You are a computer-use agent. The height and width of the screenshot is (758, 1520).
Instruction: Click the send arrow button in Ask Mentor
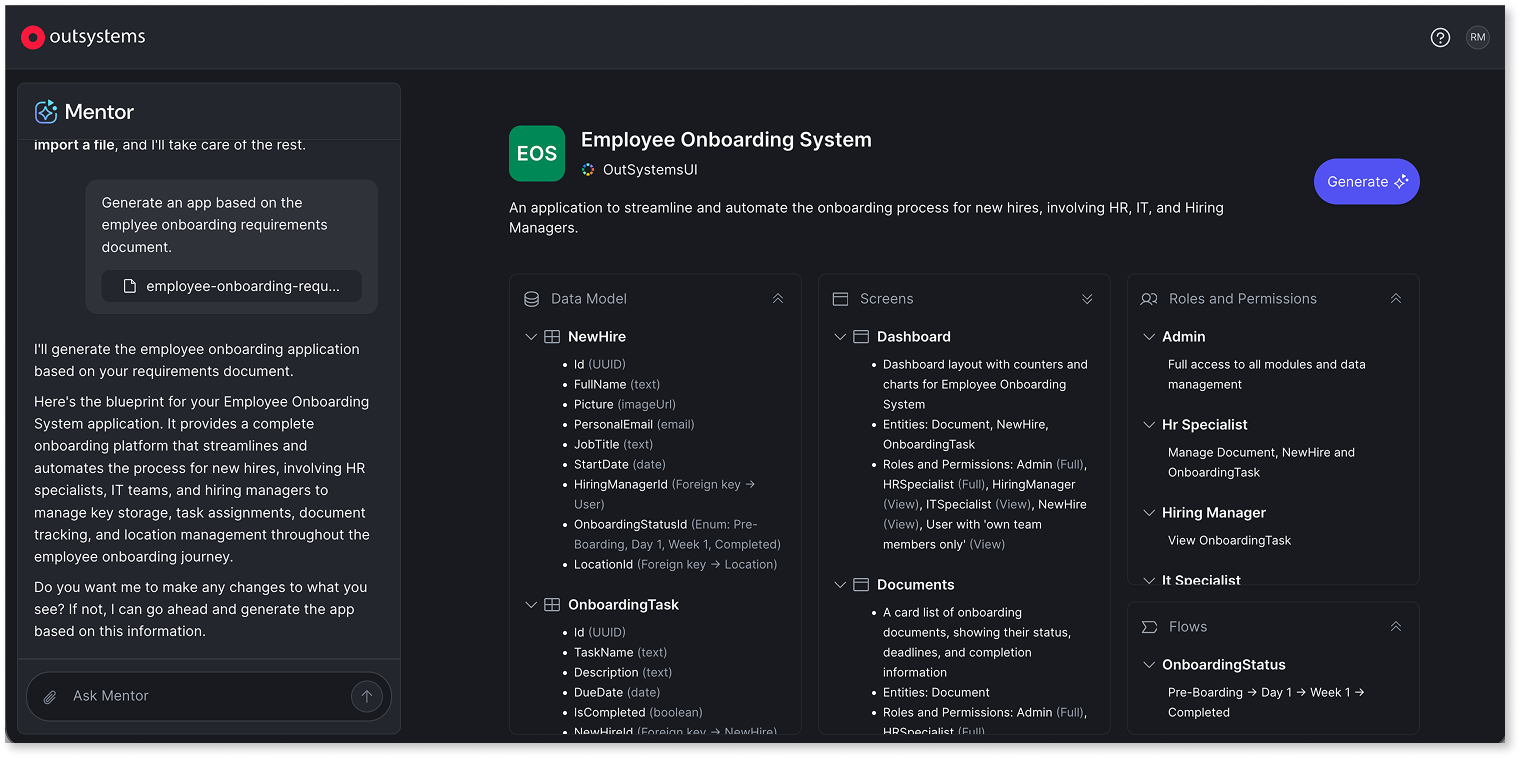[x=367, y=696]
